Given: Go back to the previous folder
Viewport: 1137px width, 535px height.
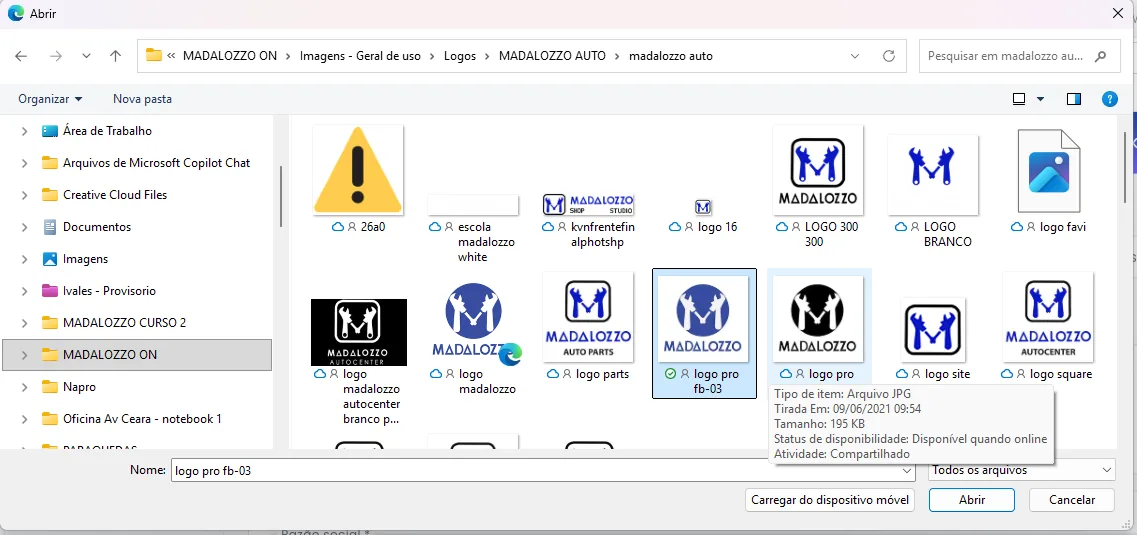Looking at the screenshot, I should (x=21, y=56).
